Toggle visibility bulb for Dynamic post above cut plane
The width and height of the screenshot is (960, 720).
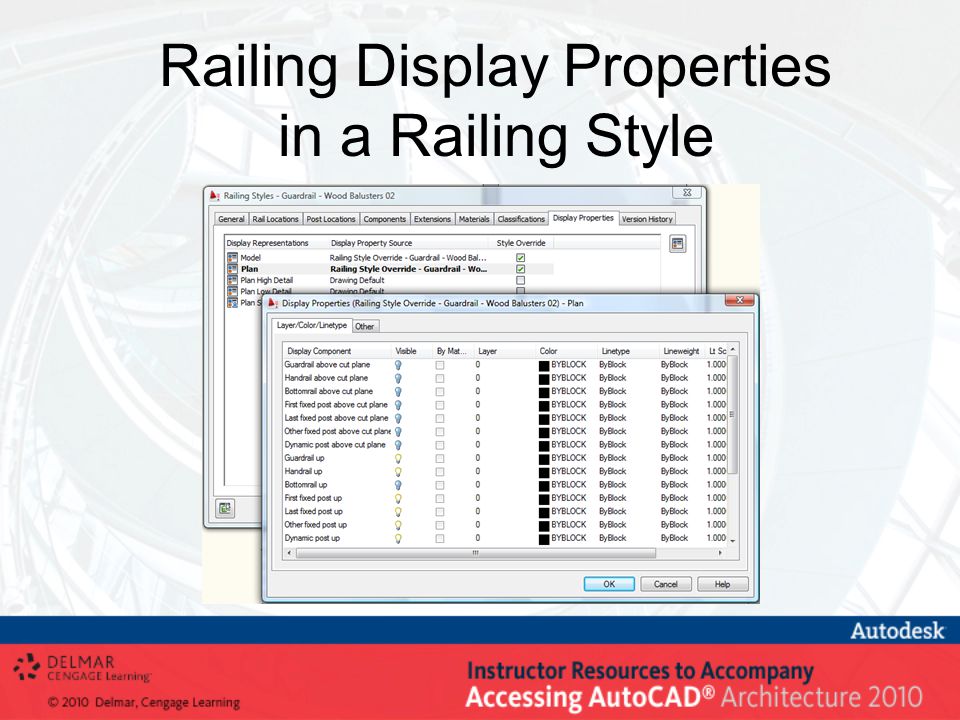point(398,445)
